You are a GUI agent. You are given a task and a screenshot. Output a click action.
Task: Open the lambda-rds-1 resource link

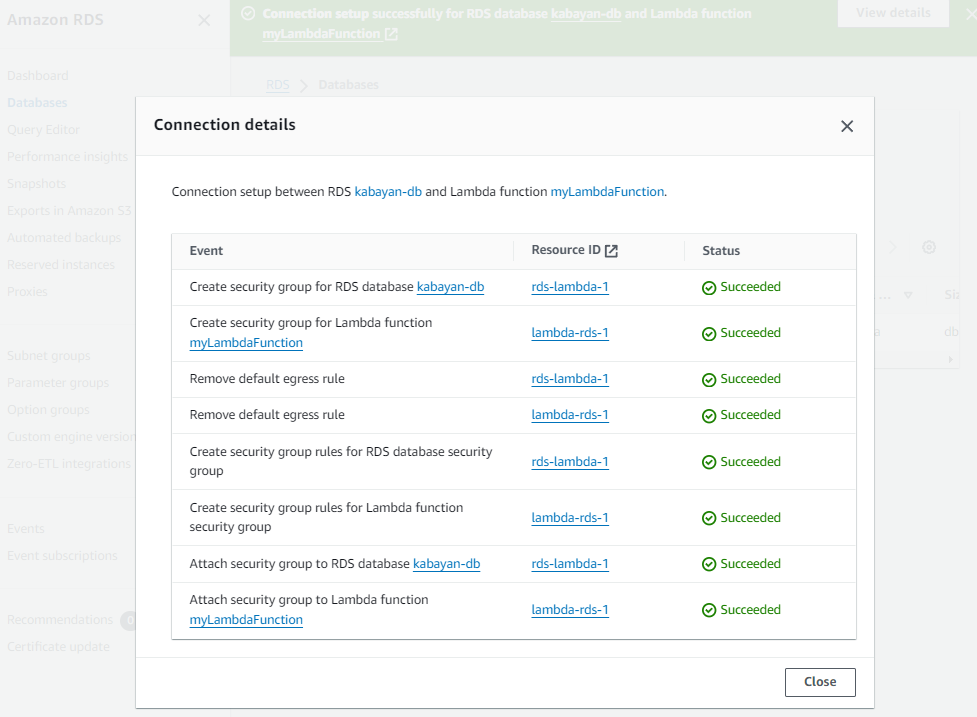coord(570,332)
